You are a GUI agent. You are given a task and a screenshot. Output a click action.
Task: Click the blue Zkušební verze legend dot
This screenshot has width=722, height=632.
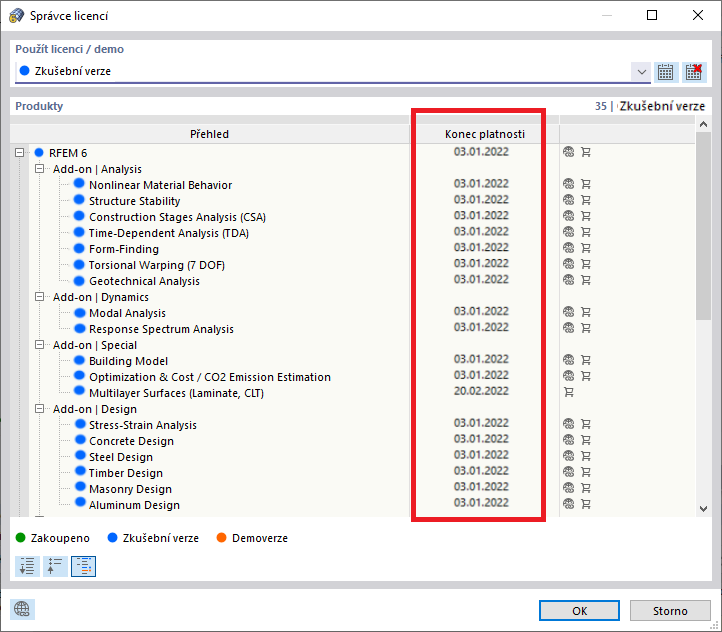tap(112, 538)
